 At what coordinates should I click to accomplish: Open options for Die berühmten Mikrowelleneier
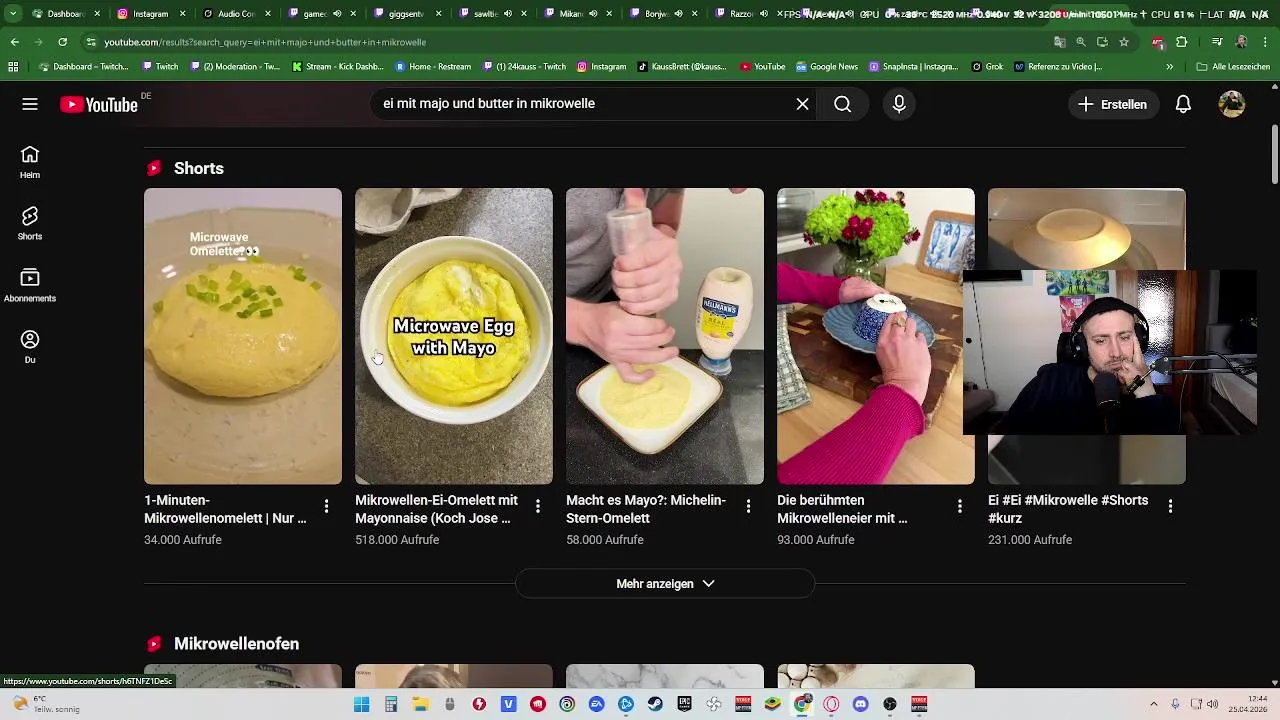pyautogui.click(x=959, y=507)
